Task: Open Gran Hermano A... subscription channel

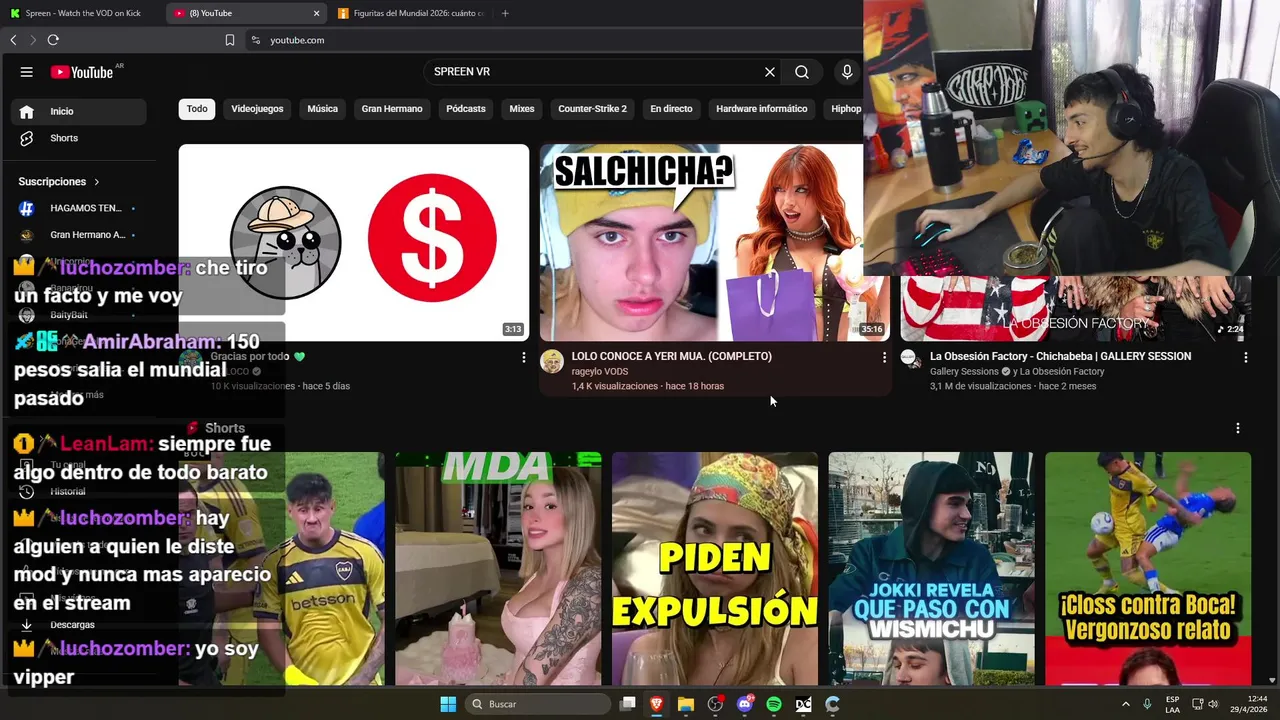Action: click(78, 235)
